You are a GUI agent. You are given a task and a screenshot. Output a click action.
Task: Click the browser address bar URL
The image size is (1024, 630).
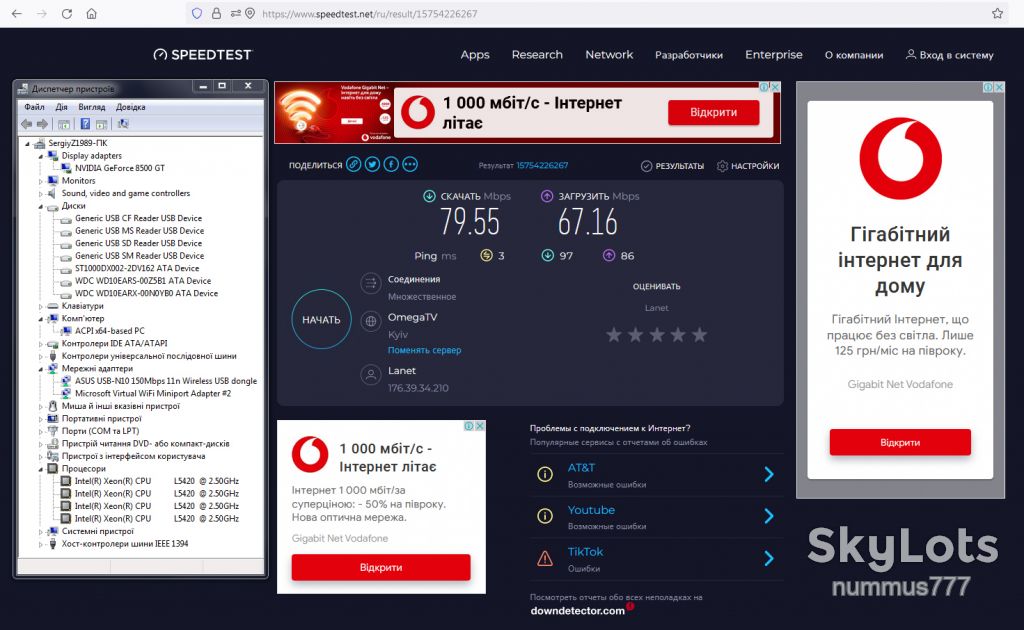370,14
